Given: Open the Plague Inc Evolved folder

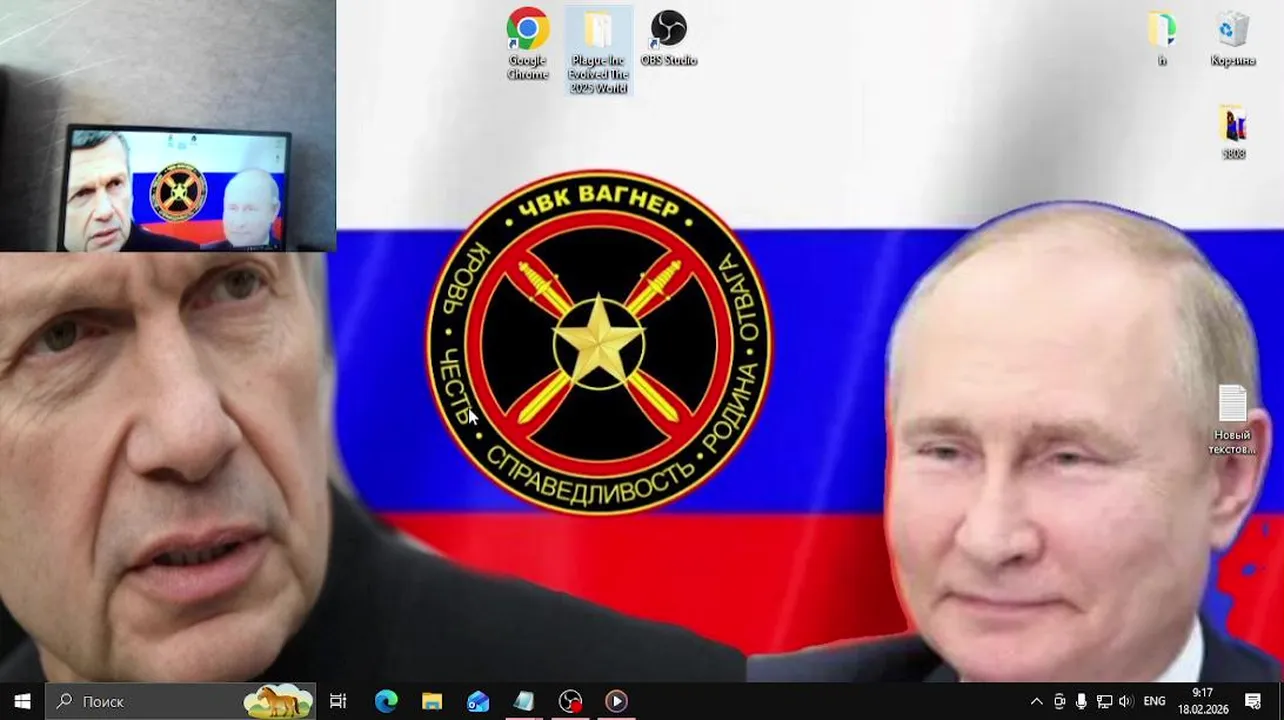Looking at the screenshot, I should pos(598,50).
